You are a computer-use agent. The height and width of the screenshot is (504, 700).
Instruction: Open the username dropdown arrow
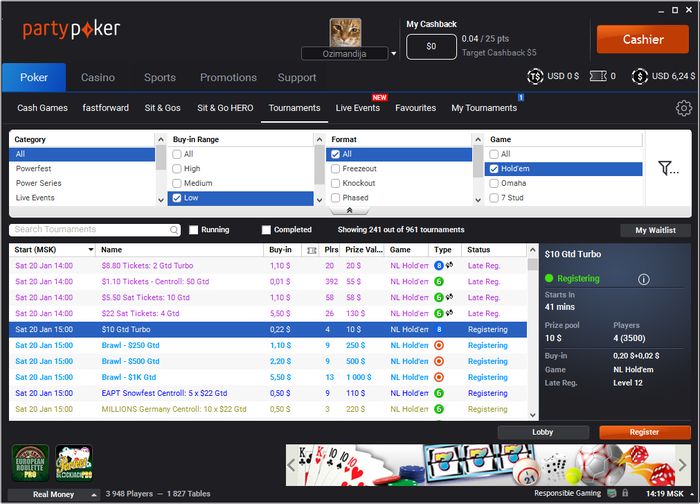(x=394, y=54)
